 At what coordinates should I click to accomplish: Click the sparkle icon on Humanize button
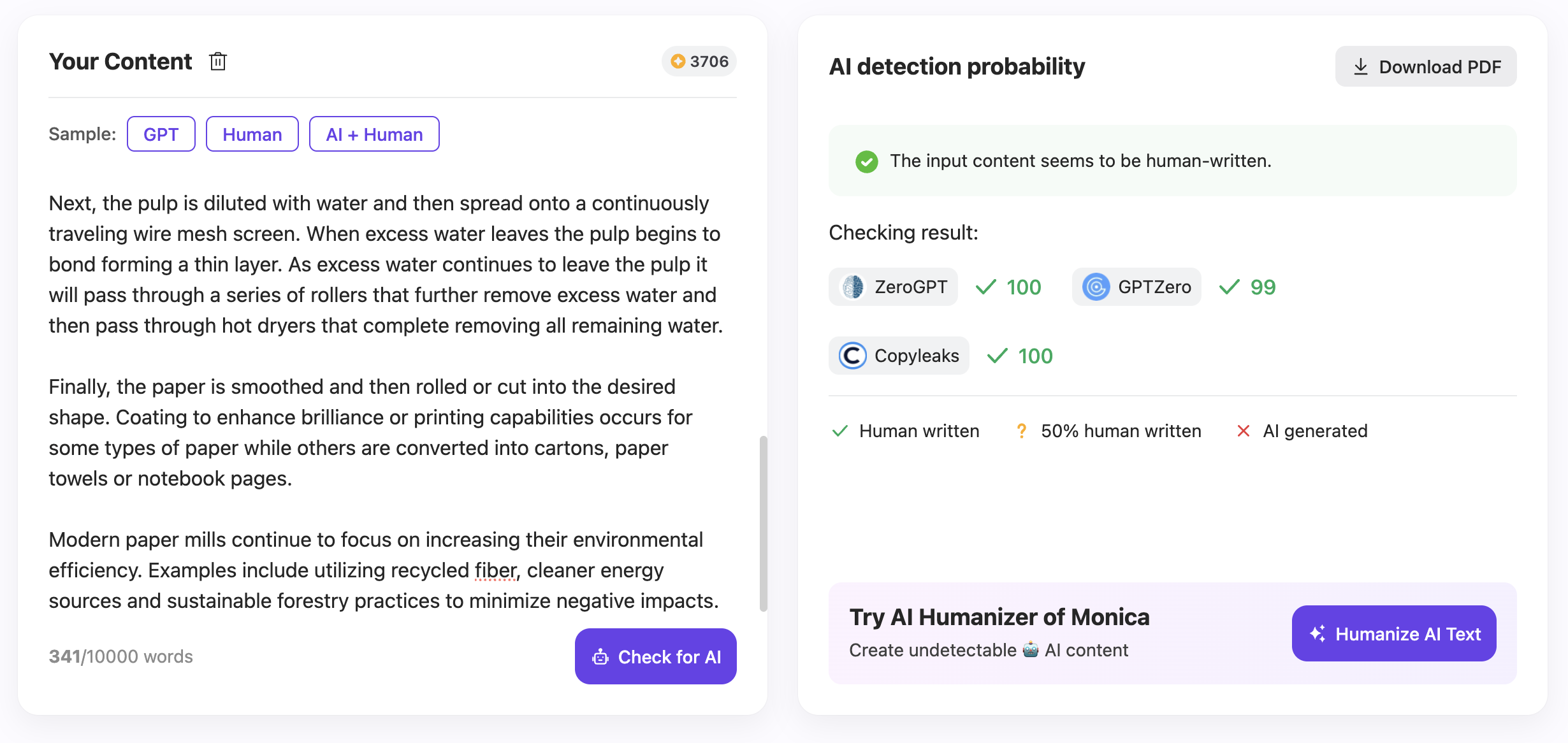(1318, 633)
